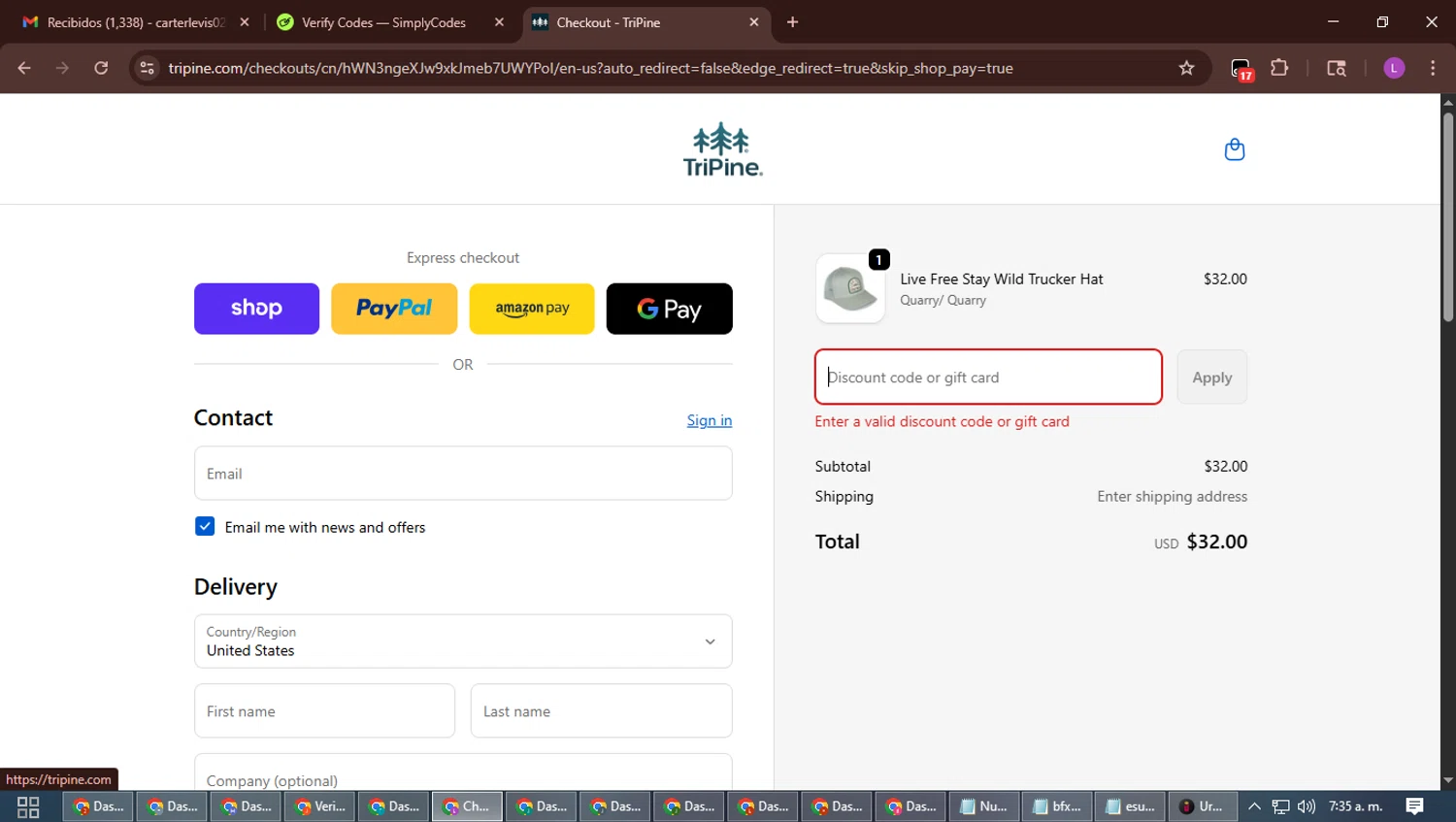Click the 'Enter shipping address' text

pos(1172,496)
